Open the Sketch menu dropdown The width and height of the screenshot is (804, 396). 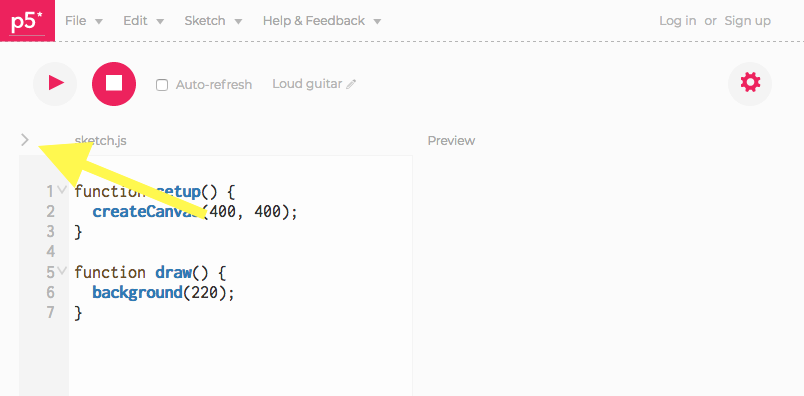(x=213, y=21)
